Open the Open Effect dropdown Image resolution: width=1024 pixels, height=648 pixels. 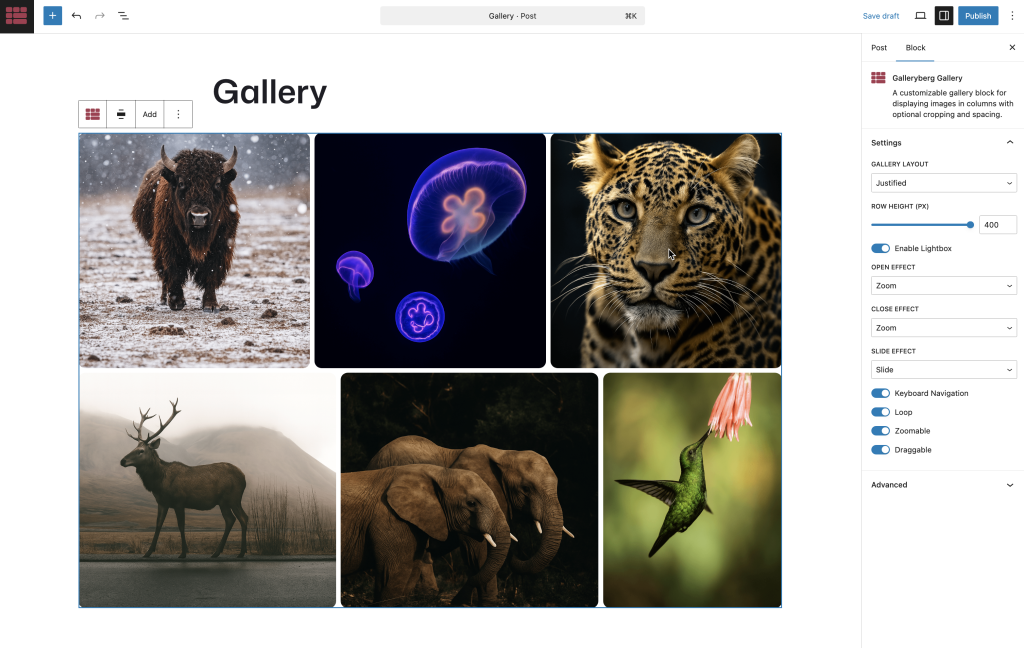pyautogui.click(x=944, y=285)
